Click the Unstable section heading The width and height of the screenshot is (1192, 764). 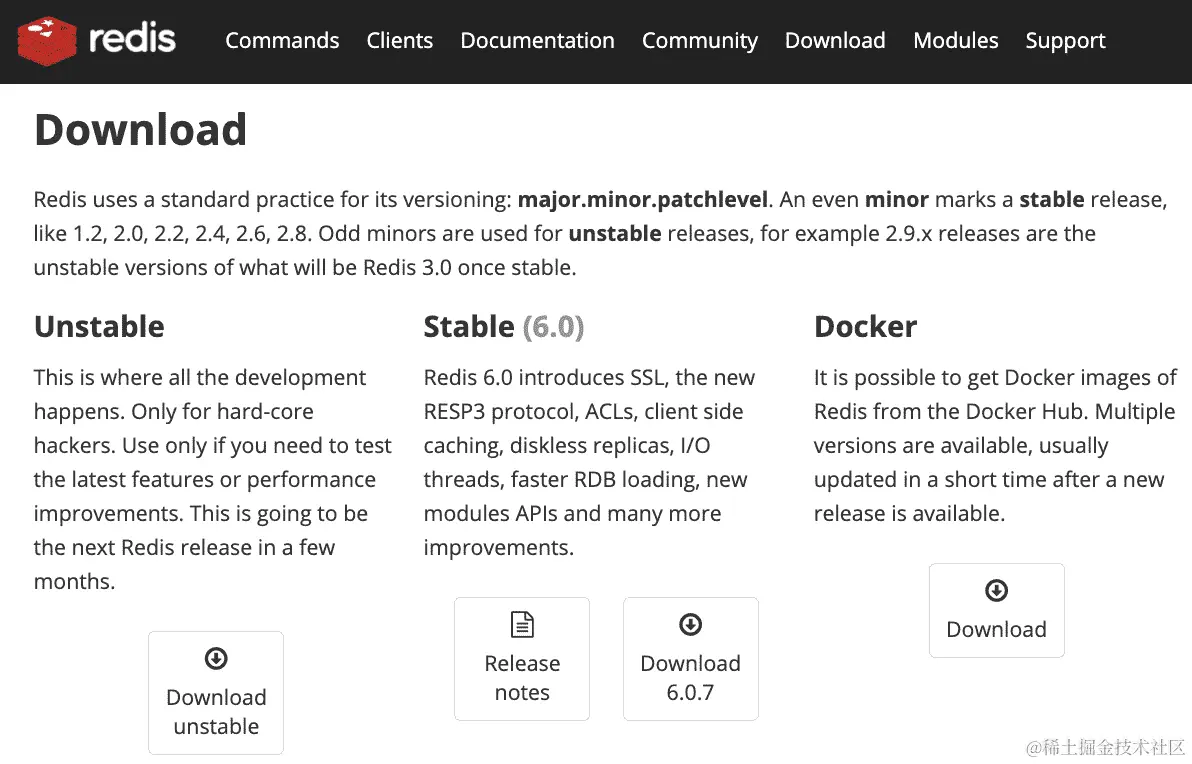point(99,326)
